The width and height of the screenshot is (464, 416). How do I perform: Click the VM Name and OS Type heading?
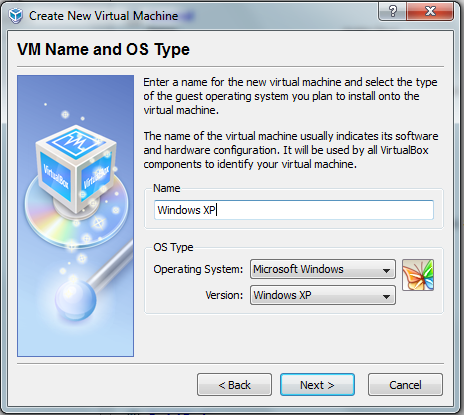coord(103,49)
